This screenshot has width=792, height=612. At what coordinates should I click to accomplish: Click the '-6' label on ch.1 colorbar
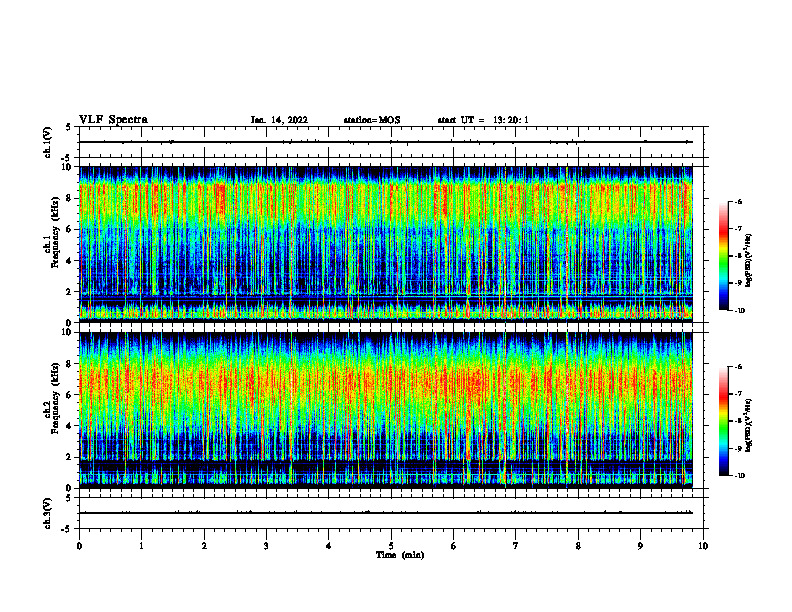[738, 202]
